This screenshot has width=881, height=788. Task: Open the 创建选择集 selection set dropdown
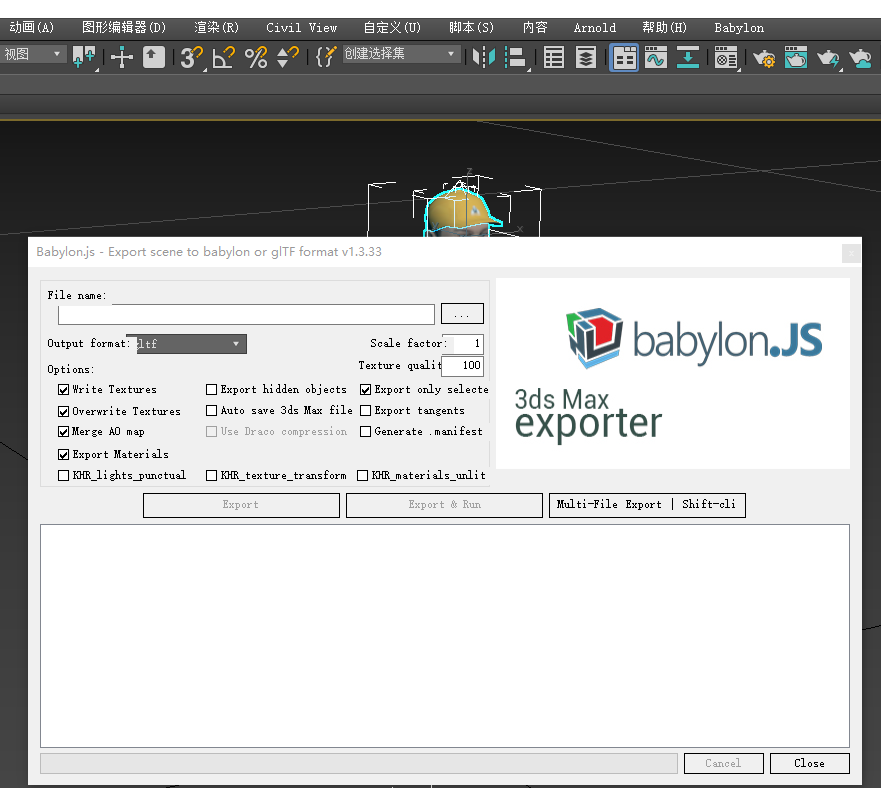tap(401, 54)
